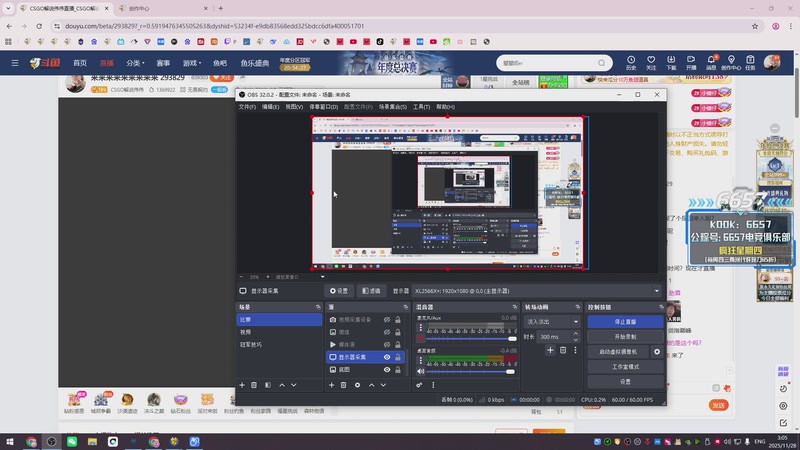The image size is (800, 450).
Task: Open Douyu hamburger menu icon
Action: [x=15, y=63]
